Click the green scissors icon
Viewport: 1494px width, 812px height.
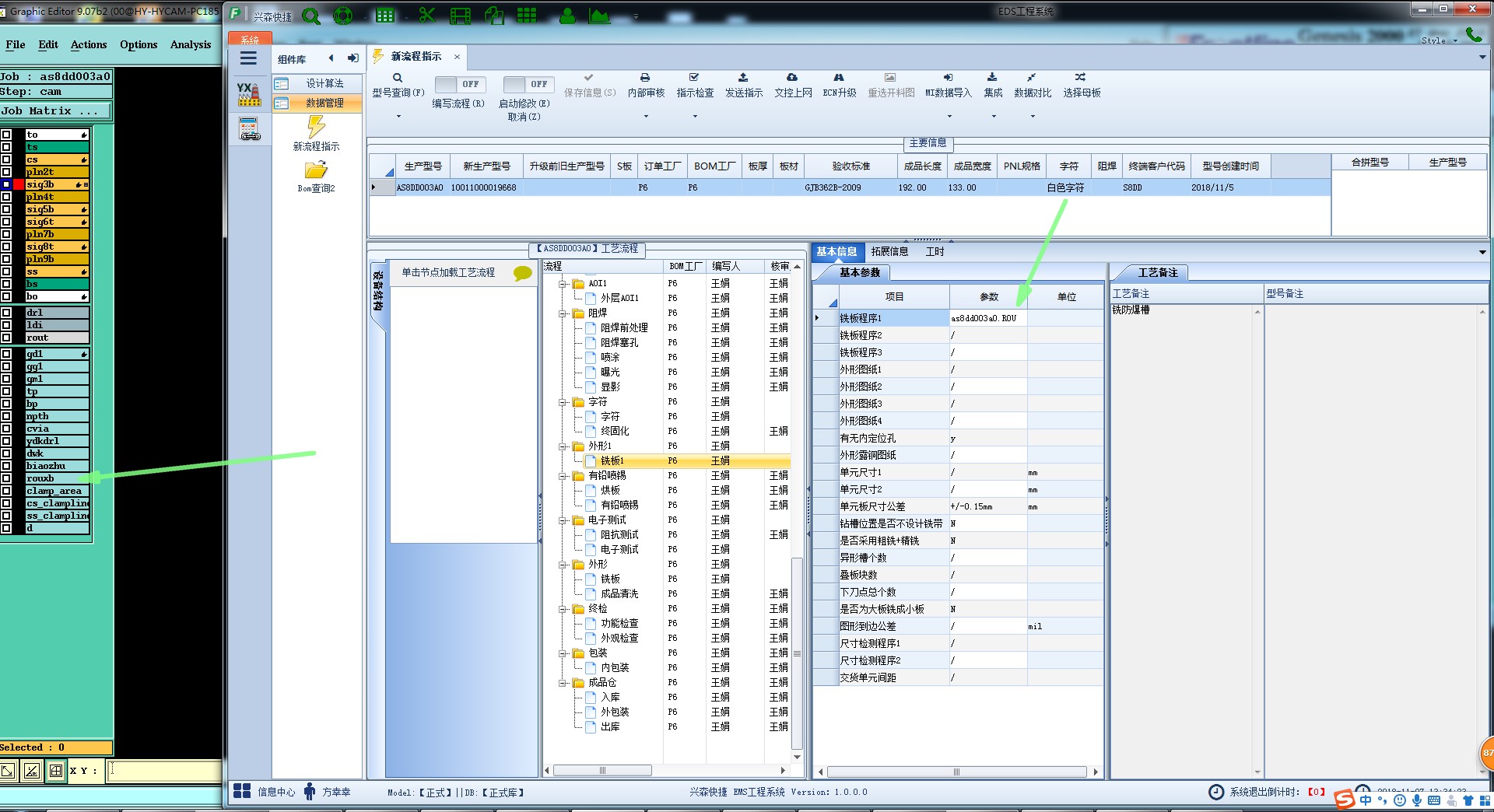tap(427, 16)
